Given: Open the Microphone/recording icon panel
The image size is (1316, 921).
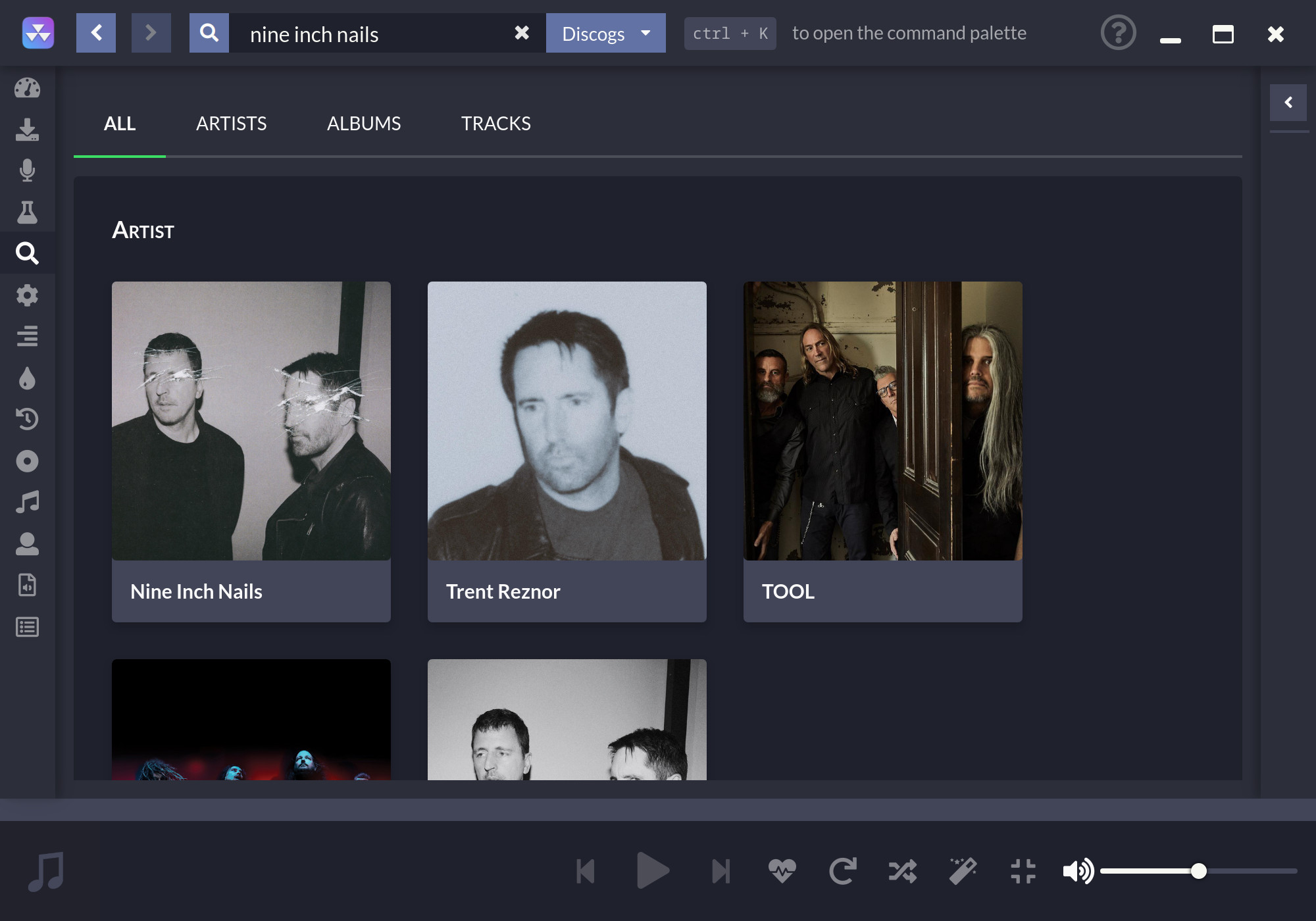Looking at the screenshot, I should click(27, 170).
